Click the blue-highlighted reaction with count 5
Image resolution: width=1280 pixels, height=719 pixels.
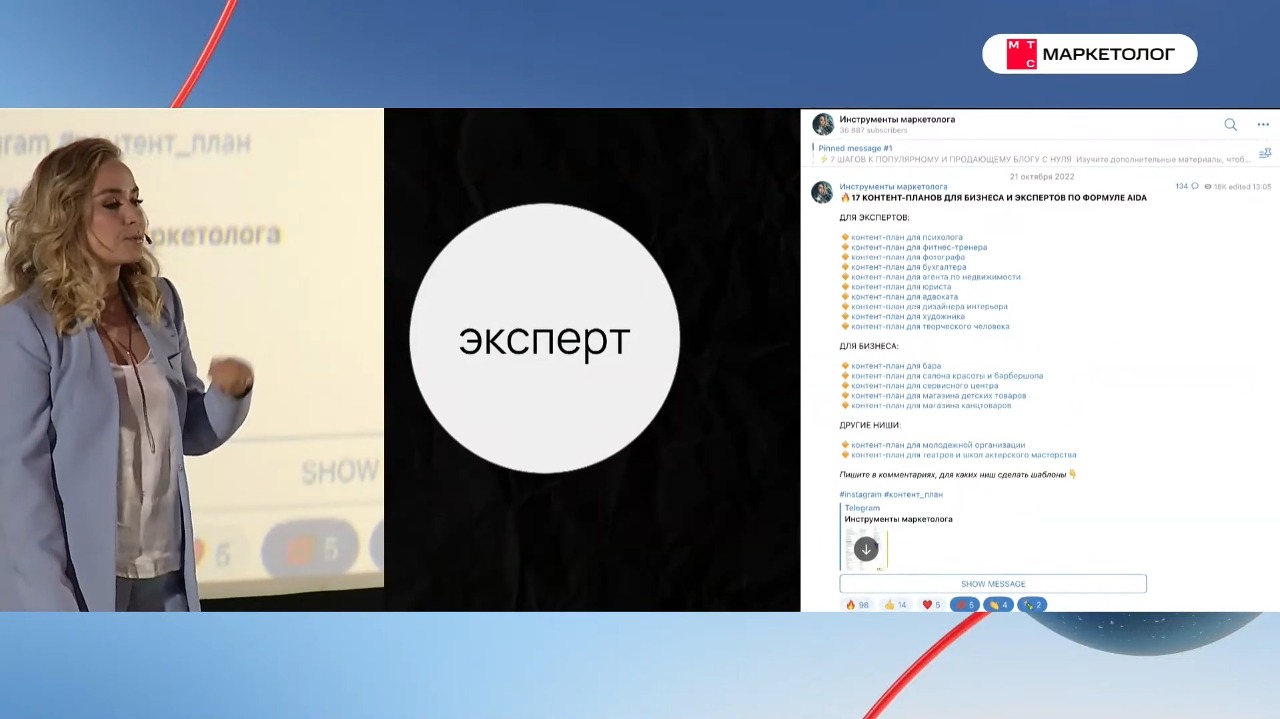click(x=964, y=605)
